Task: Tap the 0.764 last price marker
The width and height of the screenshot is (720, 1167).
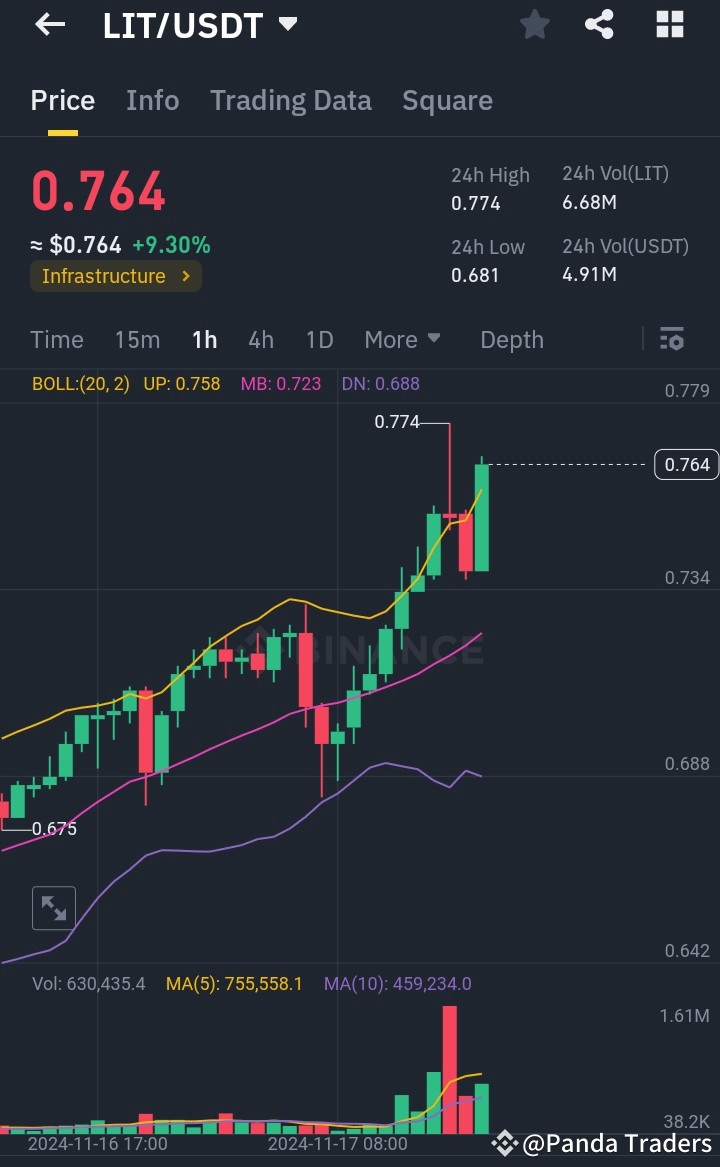Action: tap(686, 464)
